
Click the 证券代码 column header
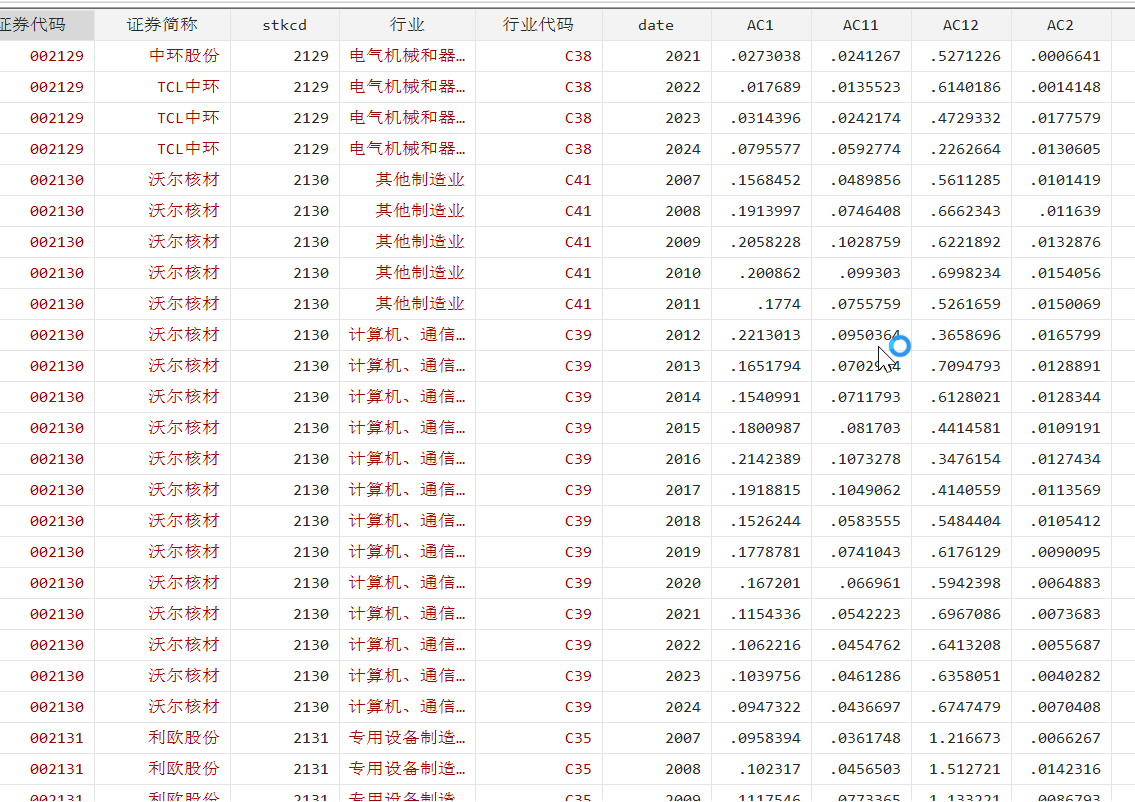tap(40, 25)
